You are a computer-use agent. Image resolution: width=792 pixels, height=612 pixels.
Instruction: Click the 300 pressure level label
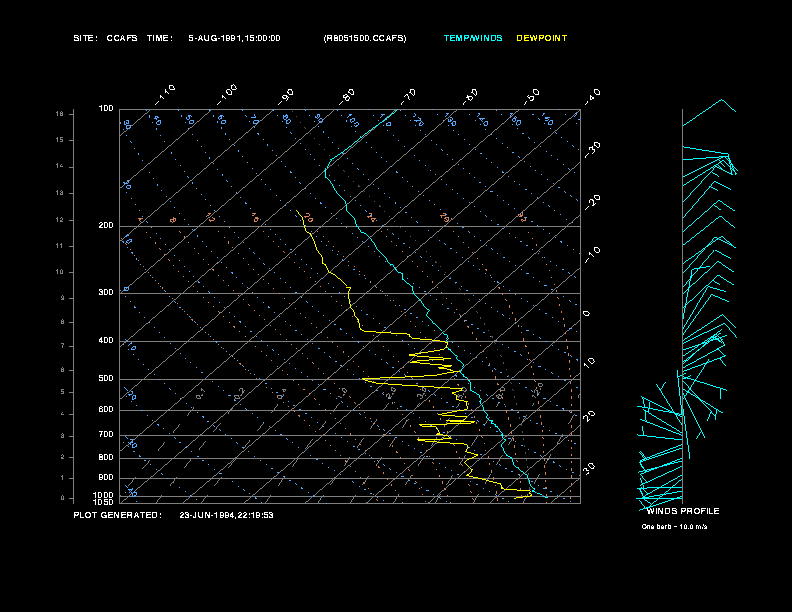pyautogui.click(x=106, y=292)
